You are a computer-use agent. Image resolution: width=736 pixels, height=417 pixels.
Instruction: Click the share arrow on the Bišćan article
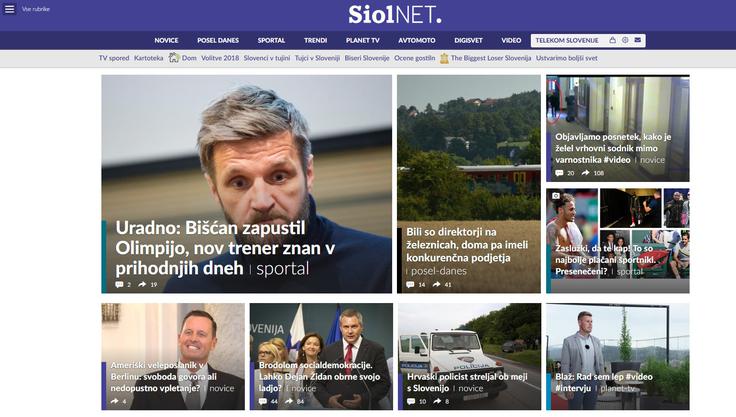click(142, 285)
